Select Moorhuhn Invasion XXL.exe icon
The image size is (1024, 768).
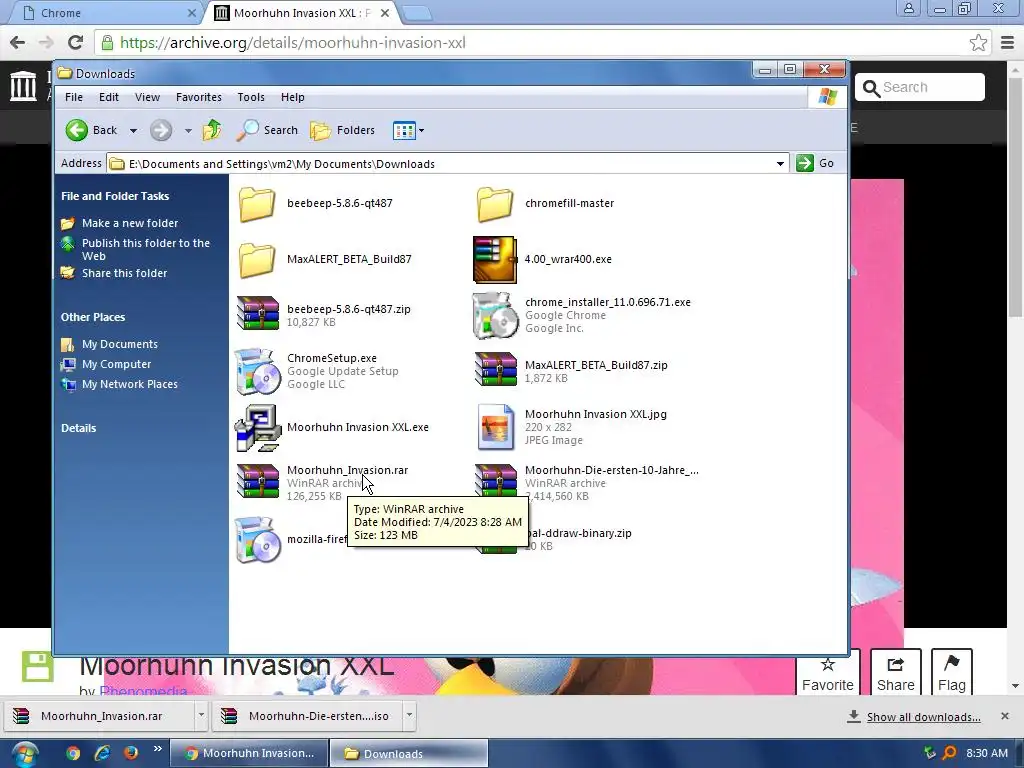257,428
